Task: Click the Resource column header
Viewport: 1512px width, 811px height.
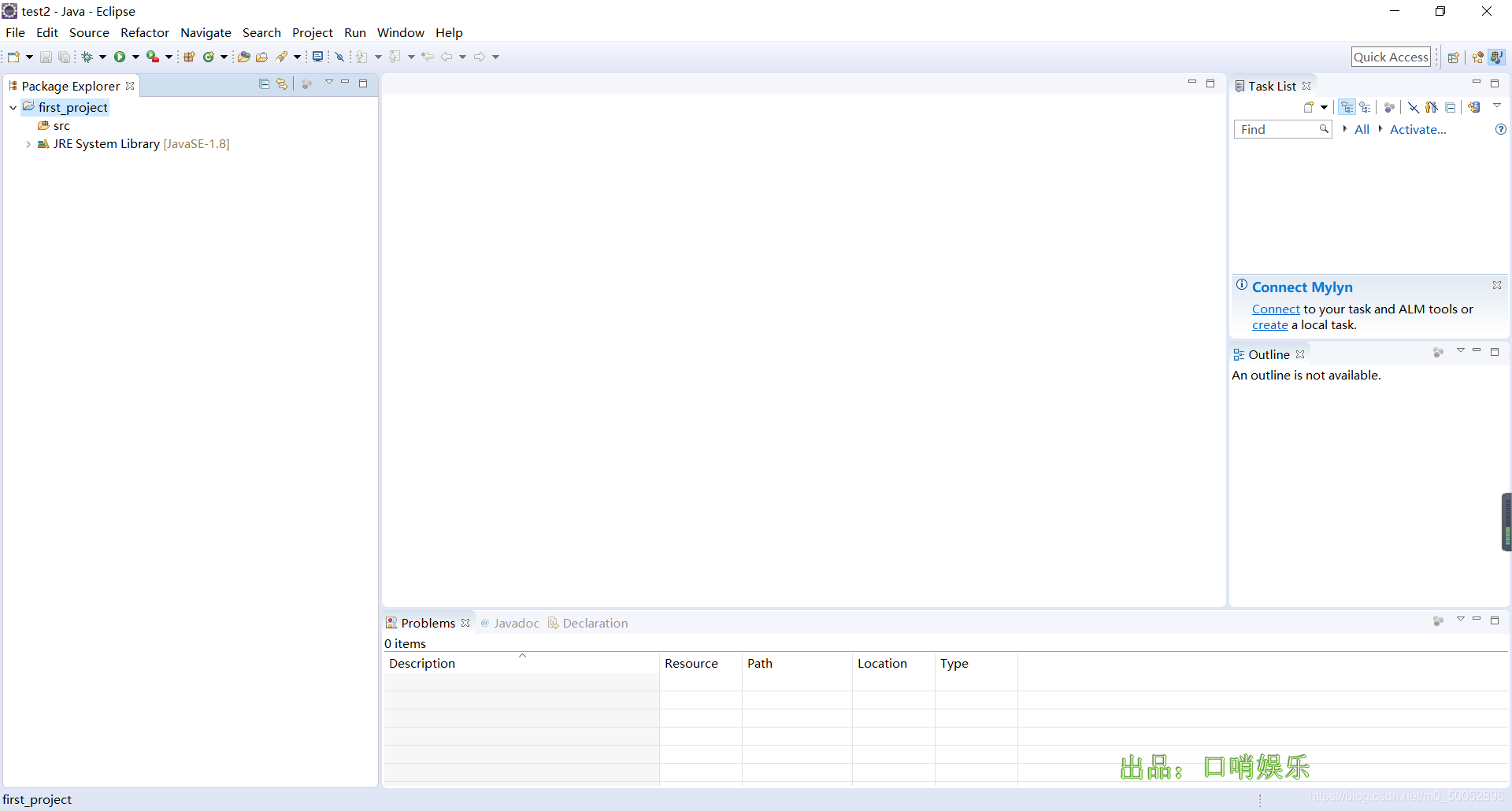Action: [x=701, y=664]
